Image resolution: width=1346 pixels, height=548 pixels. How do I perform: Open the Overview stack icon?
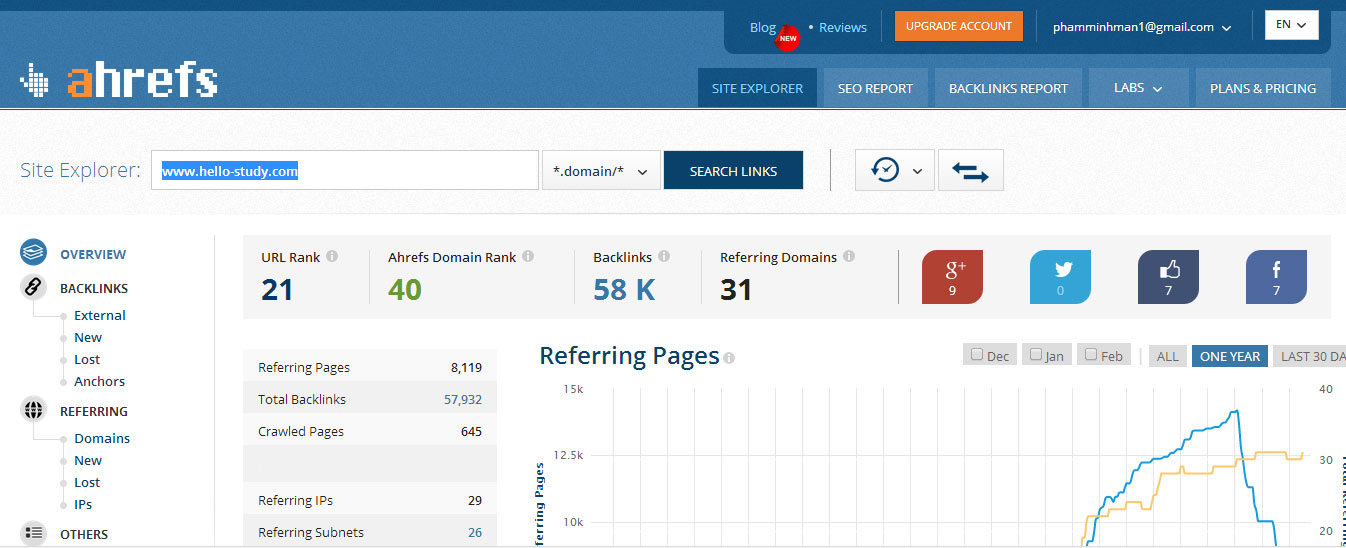34,252
